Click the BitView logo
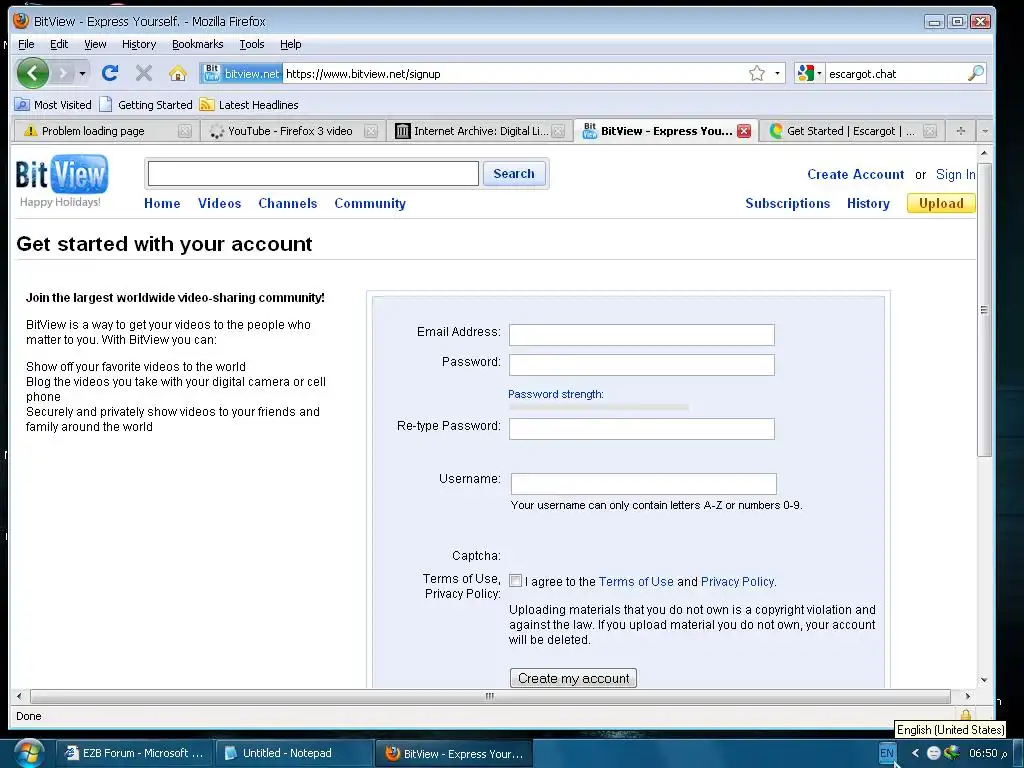This screenshot has height=768, width=1024. click(x=62, y=175)
